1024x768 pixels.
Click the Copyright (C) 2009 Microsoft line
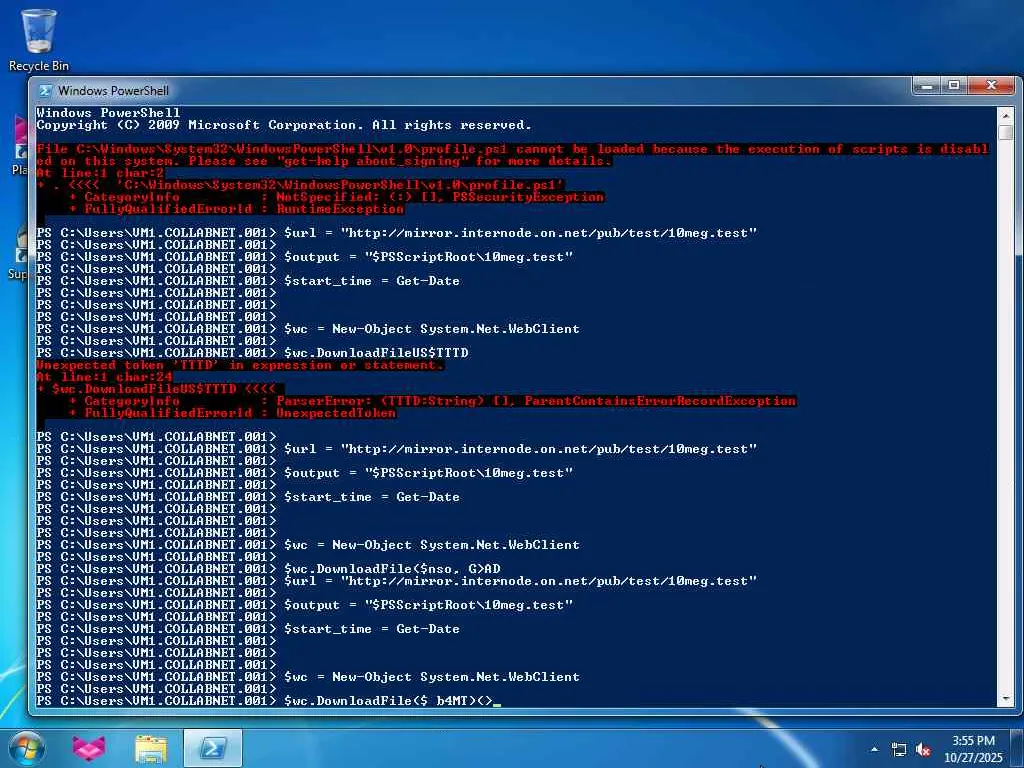[x=284, y=125]
